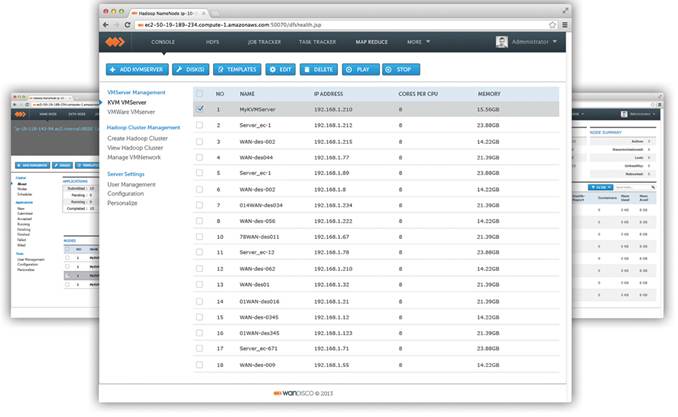Expand the MORE dropdown in the navbar

(x=418, y=42)
